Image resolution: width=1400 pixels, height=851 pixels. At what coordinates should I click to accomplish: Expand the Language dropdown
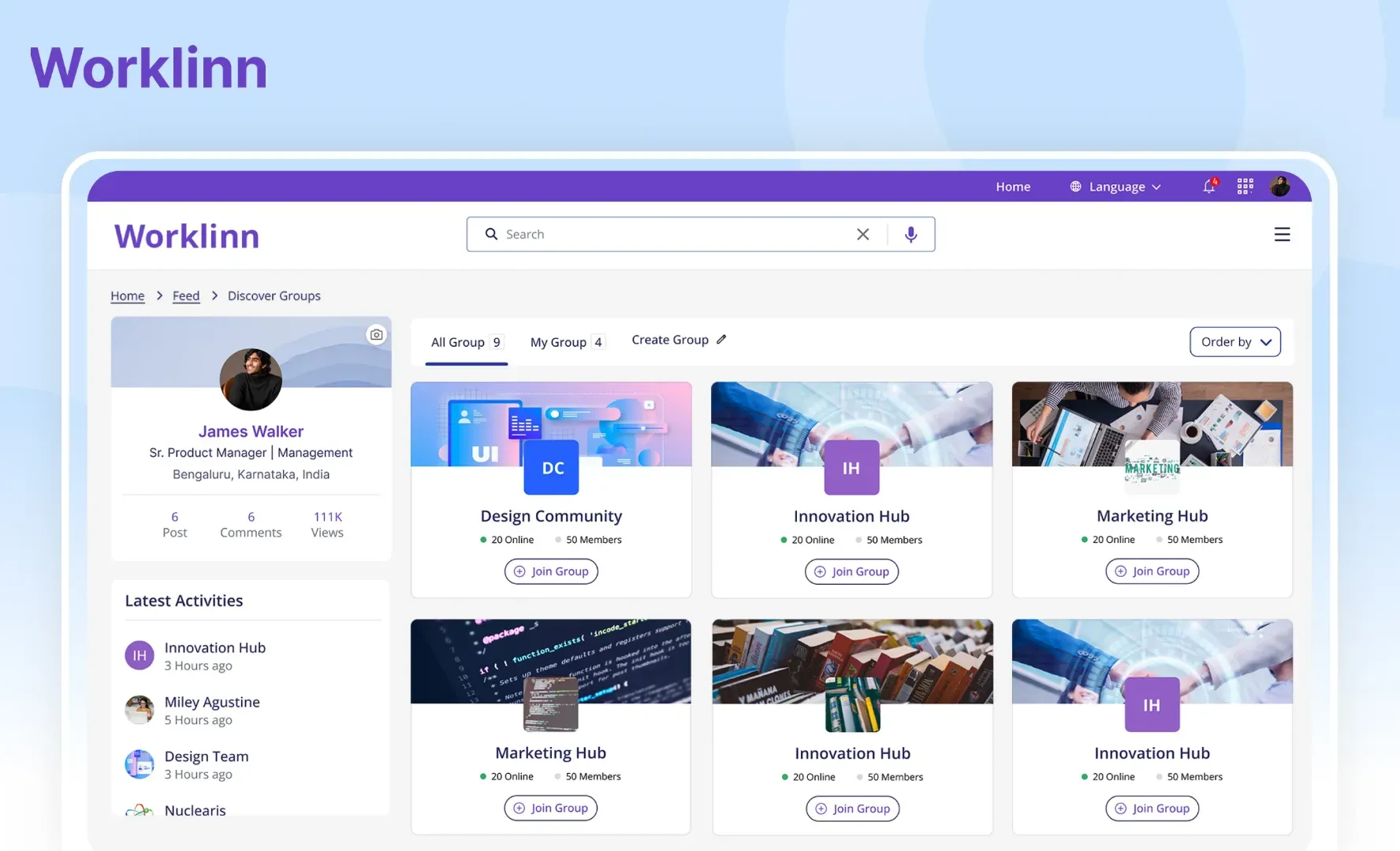(1116, 187)
